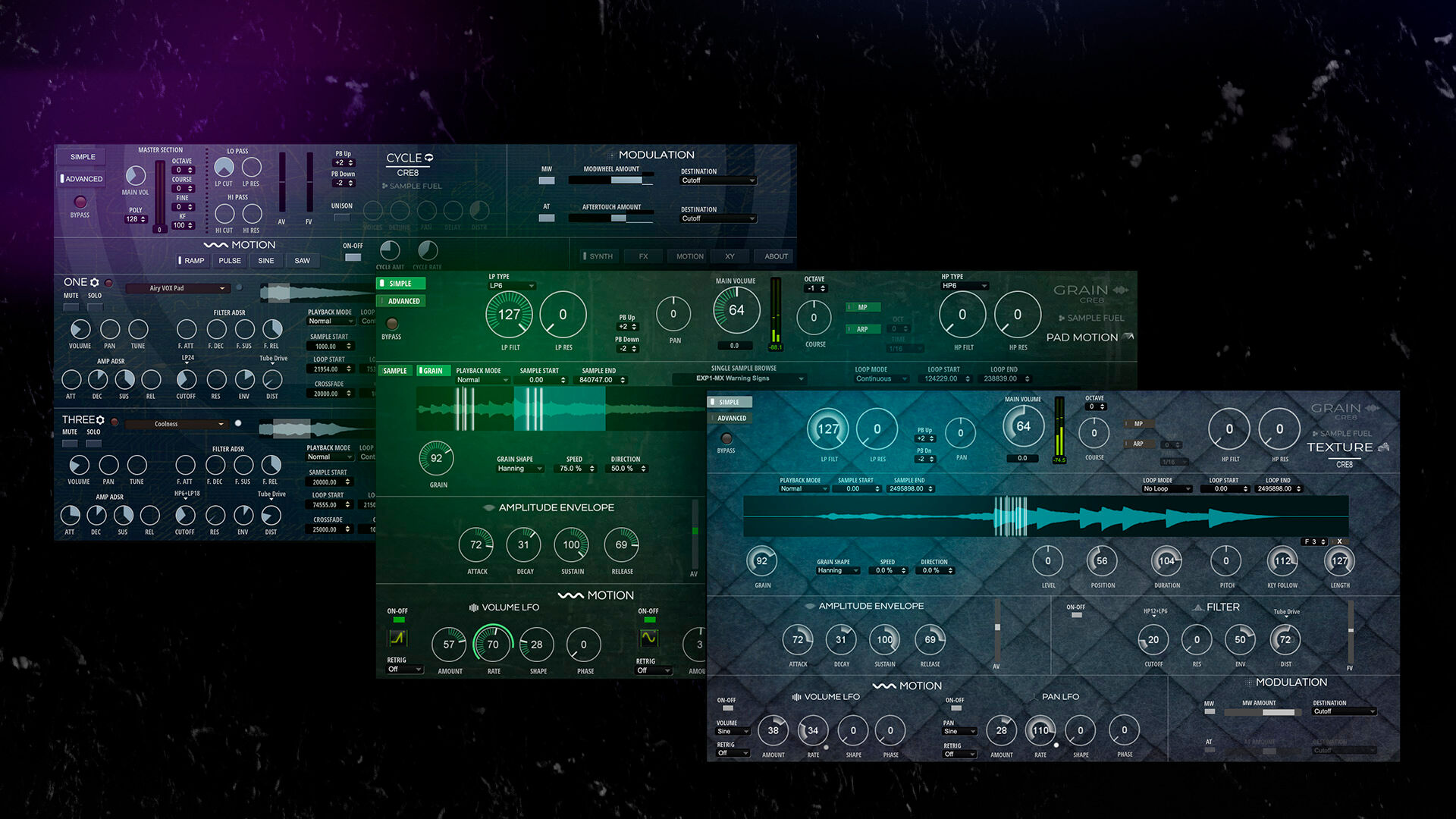Open ABOUT tab in Cycle
The image size is (1456, 819).
point(775,256)
